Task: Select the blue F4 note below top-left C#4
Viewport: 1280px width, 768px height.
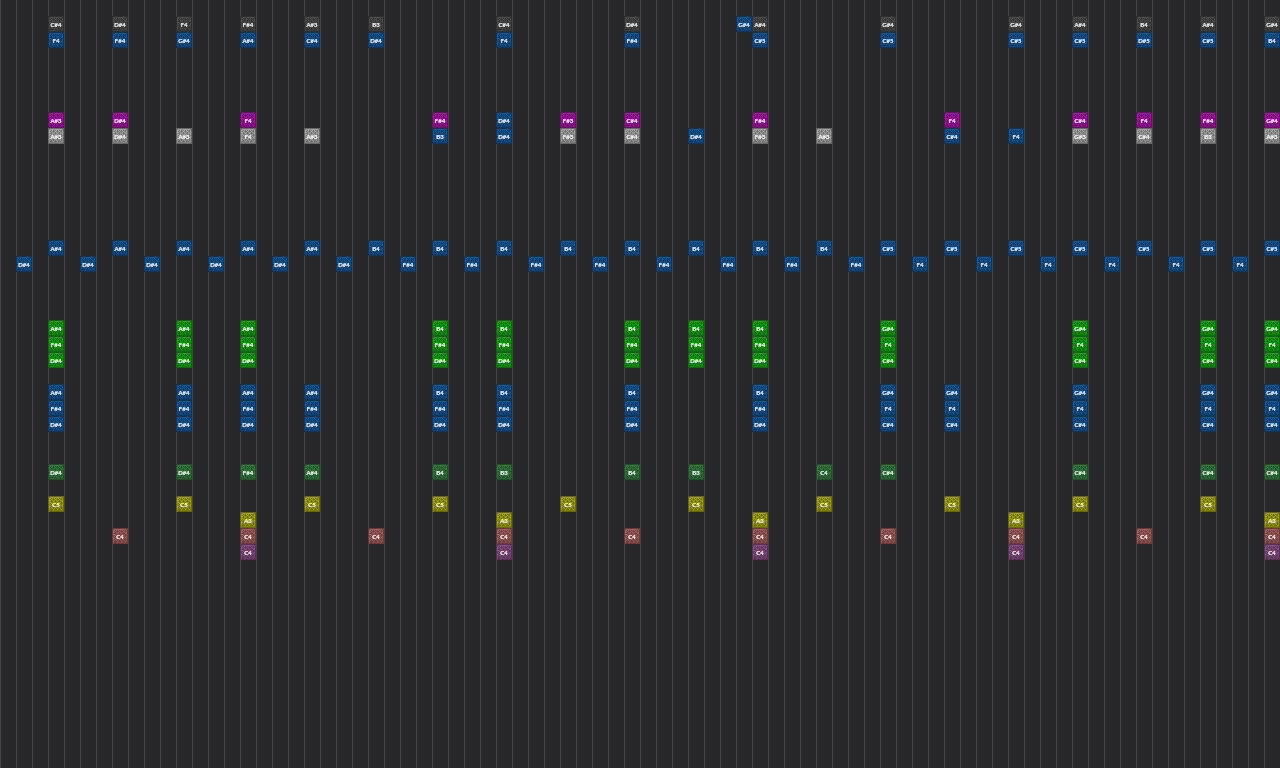Action: click(55, 40)
